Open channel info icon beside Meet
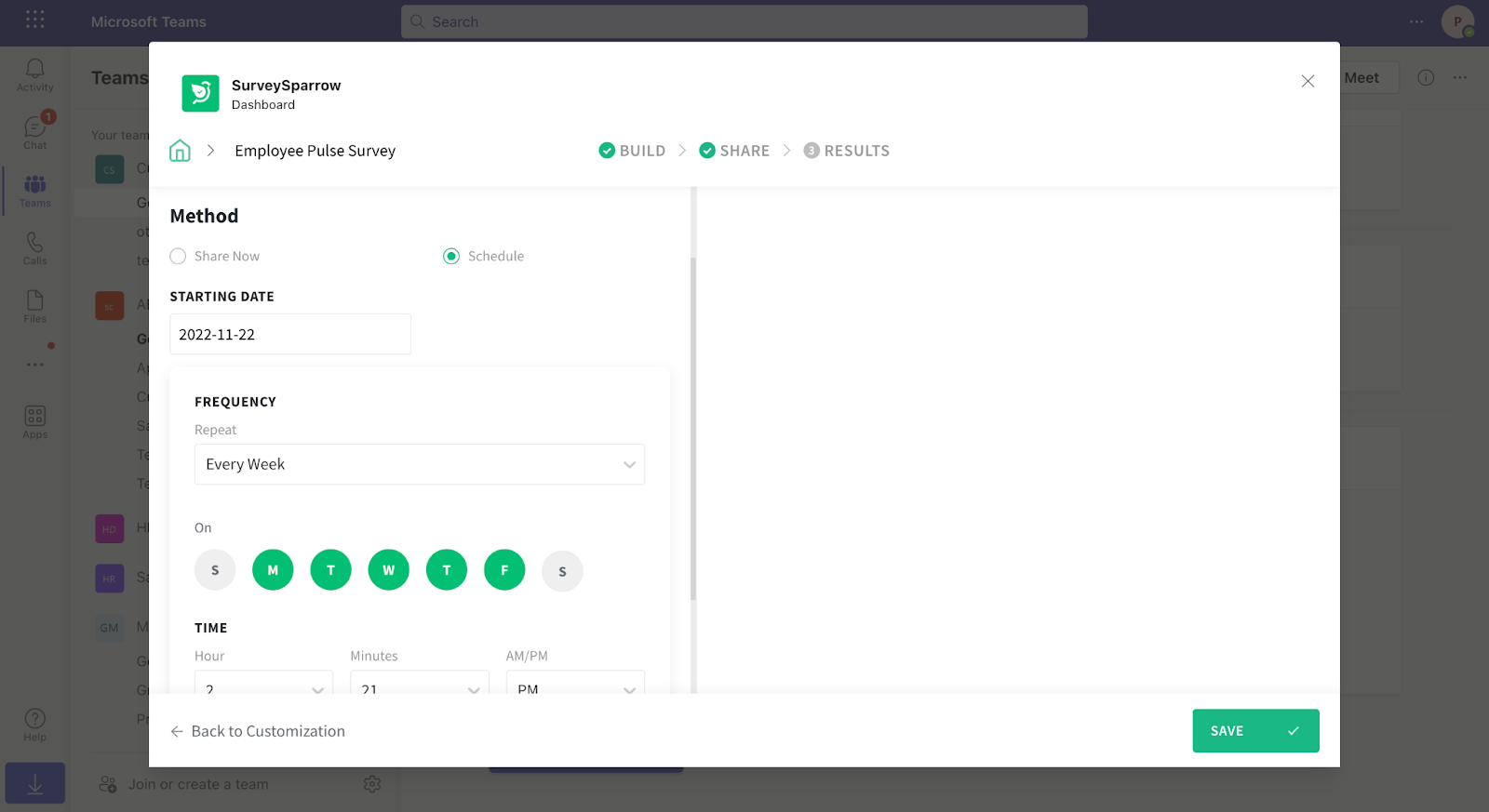Image resolution: width=1489 pixels, height=812 pixels. click(1426, 78)
